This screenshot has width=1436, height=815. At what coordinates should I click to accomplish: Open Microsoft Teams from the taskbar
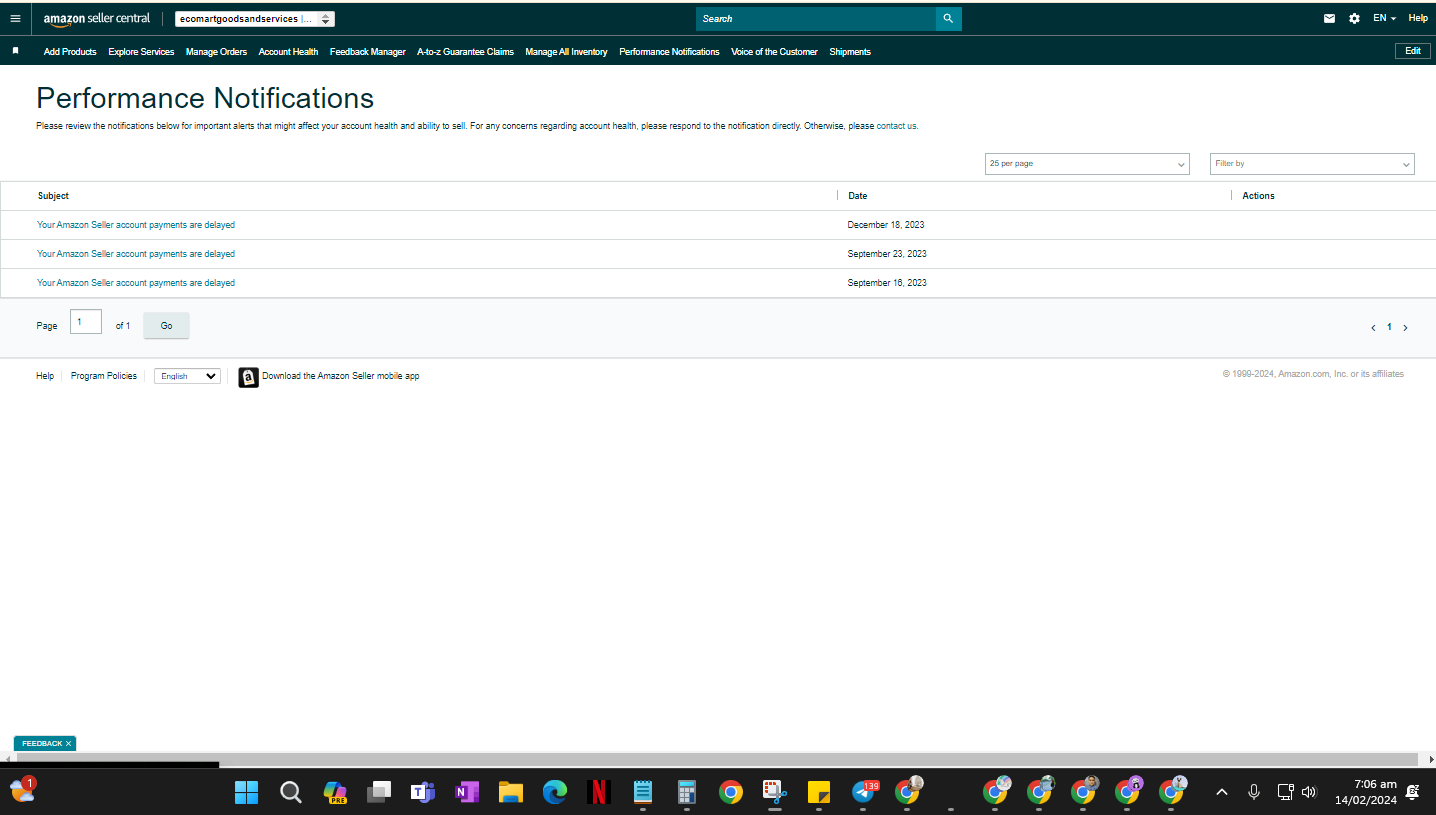422,793
